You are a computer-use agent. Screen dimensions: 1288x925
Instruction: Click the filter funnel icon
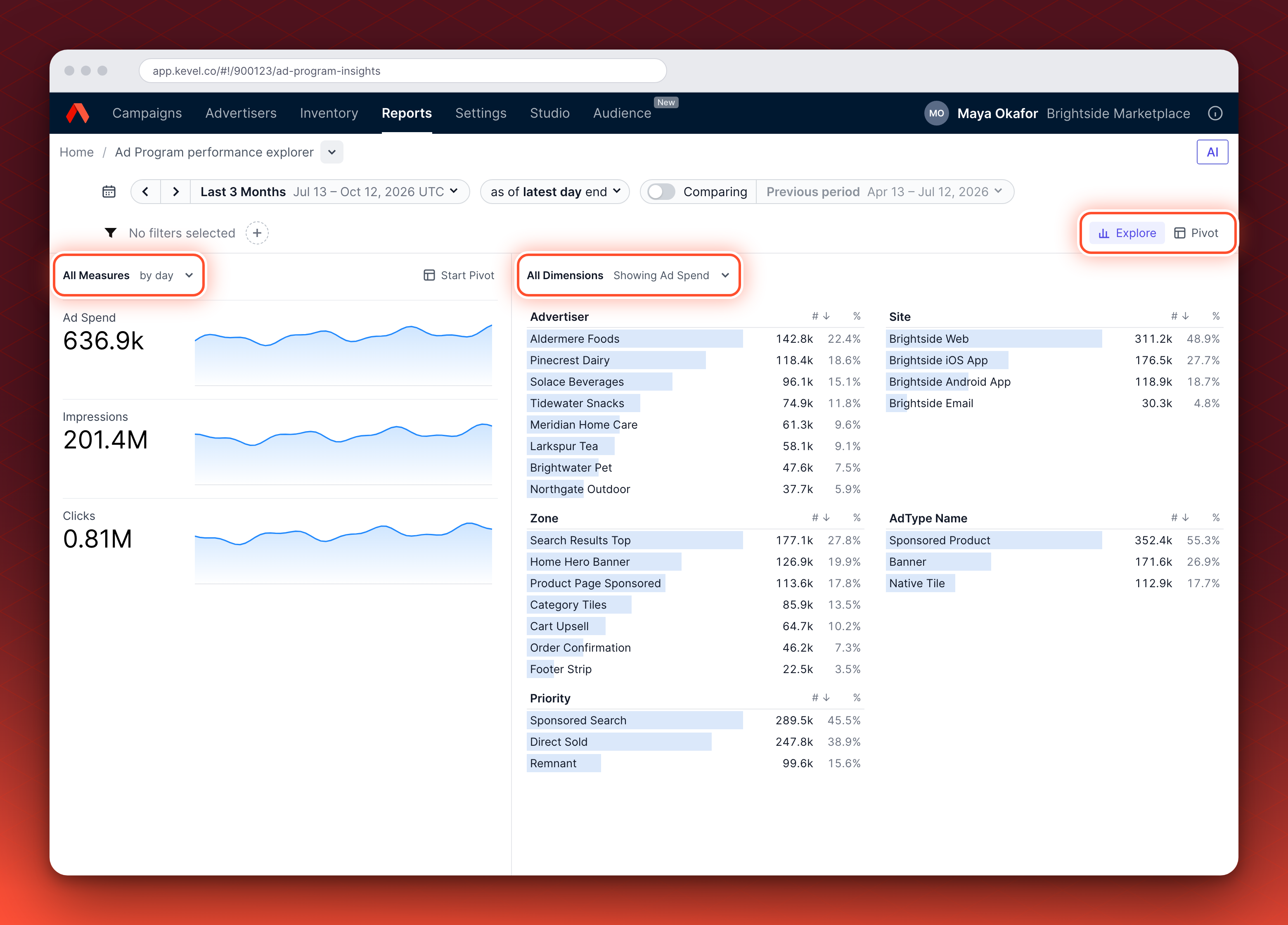coord(111,233)
